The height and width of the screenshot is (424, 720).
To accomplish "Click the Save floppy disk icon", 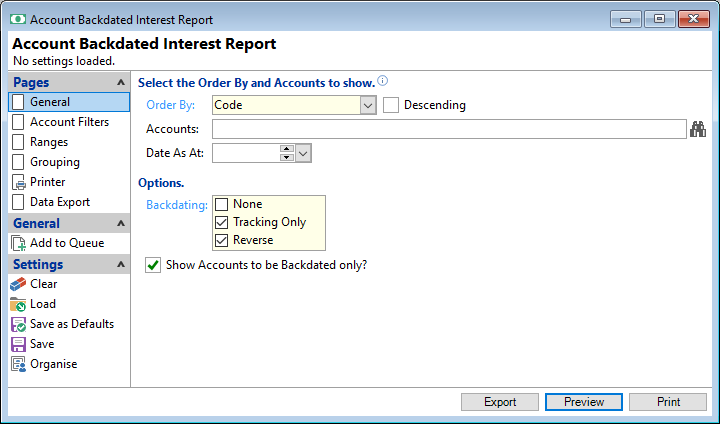I will coord(19,344).
